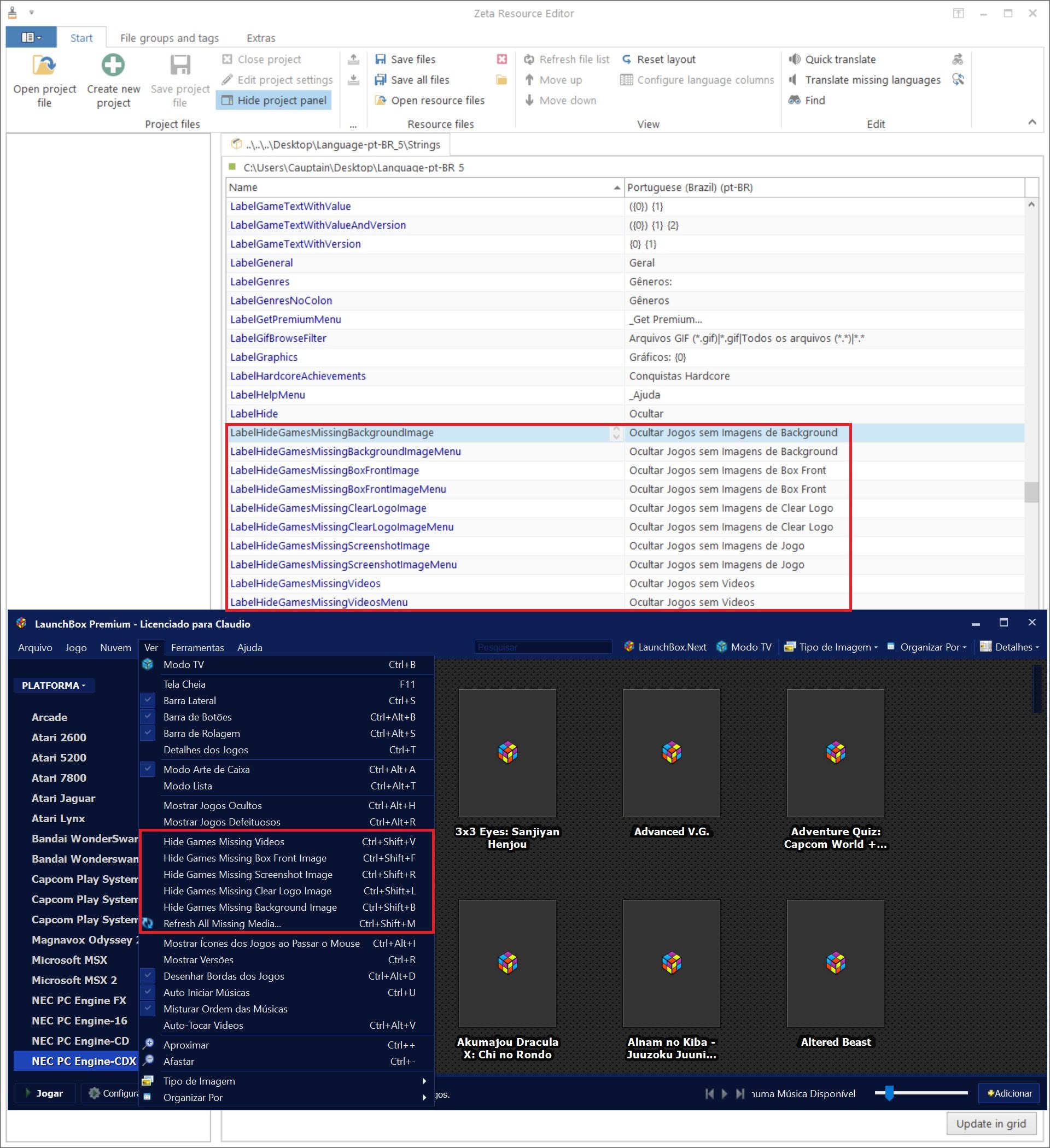Click the Hide project panel button

274,100
